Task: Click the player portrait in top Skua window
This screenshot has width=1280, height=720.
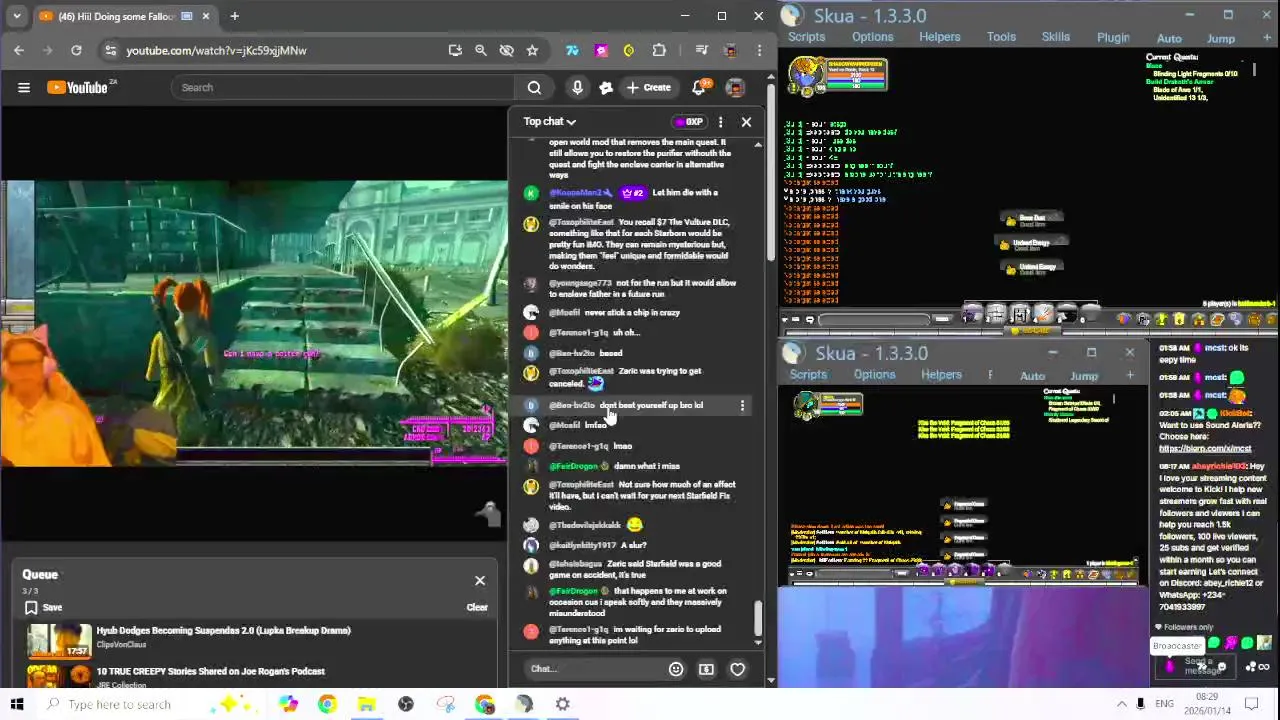Action: (x=805, y=76)
